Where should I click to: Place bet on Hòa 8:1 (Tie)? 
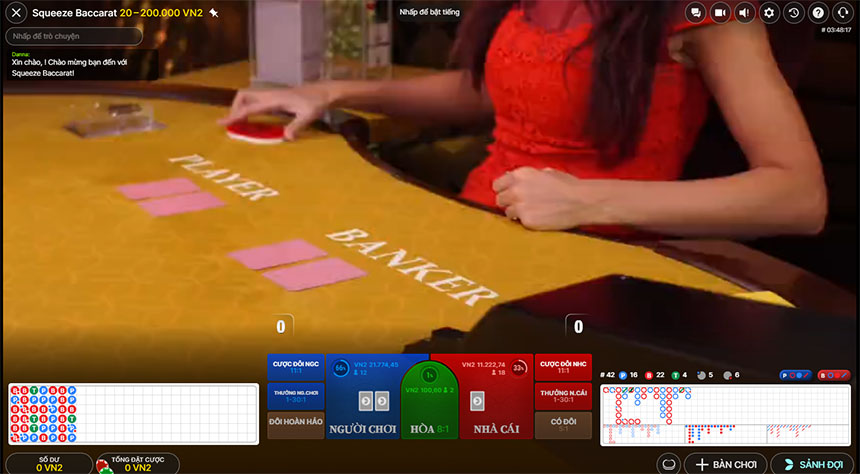(x=429, y=400)
